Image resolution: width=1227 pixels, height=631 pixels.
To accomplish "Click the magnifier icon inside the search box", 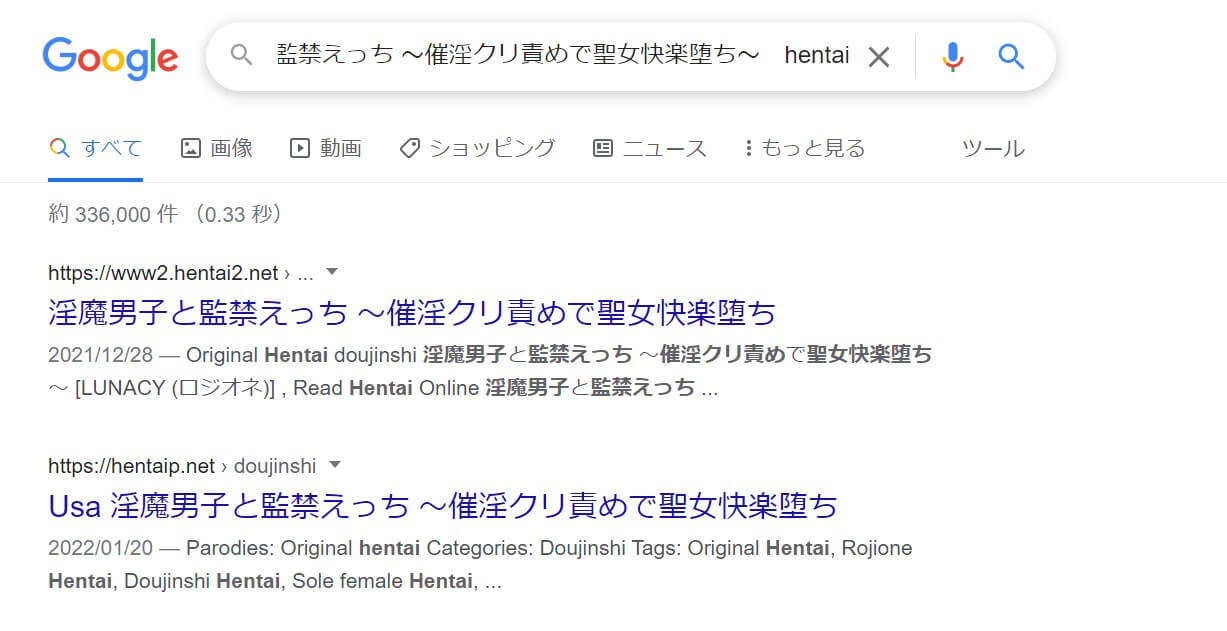I will coord(241,56).
